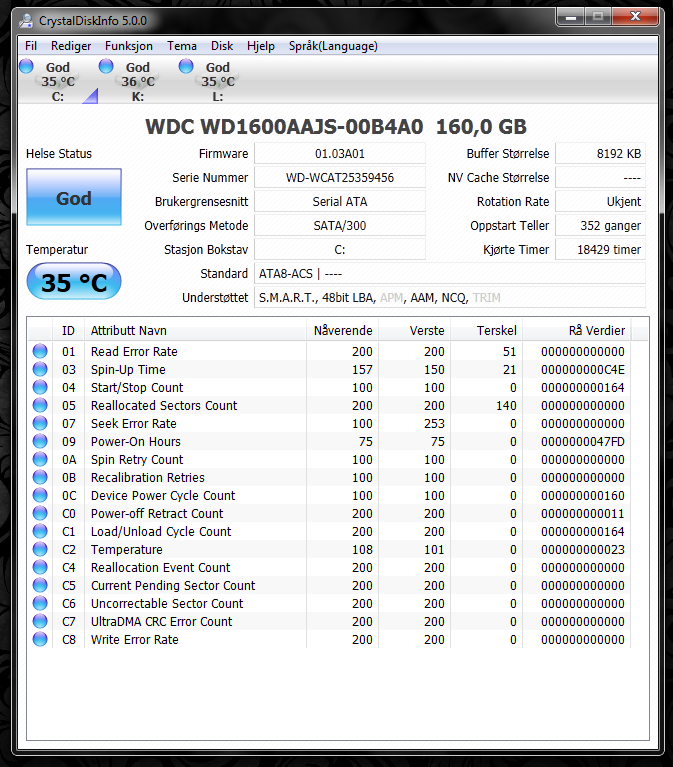The height and width of the screenshot is (767, 673).
Task: Click status orb for Uncorrectable Sector Count
Action: tap(40, 603)
